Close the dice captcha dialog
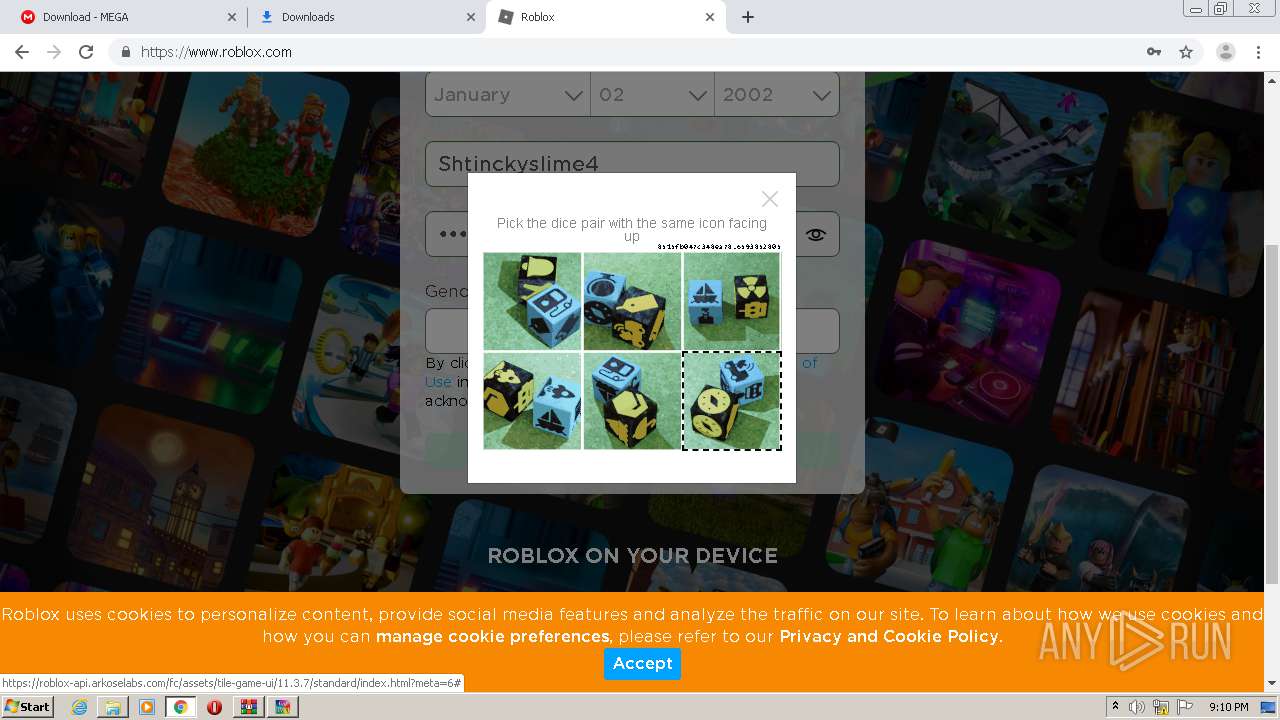This screenshot has height=720, width=1280. click(x=769, y=199)
